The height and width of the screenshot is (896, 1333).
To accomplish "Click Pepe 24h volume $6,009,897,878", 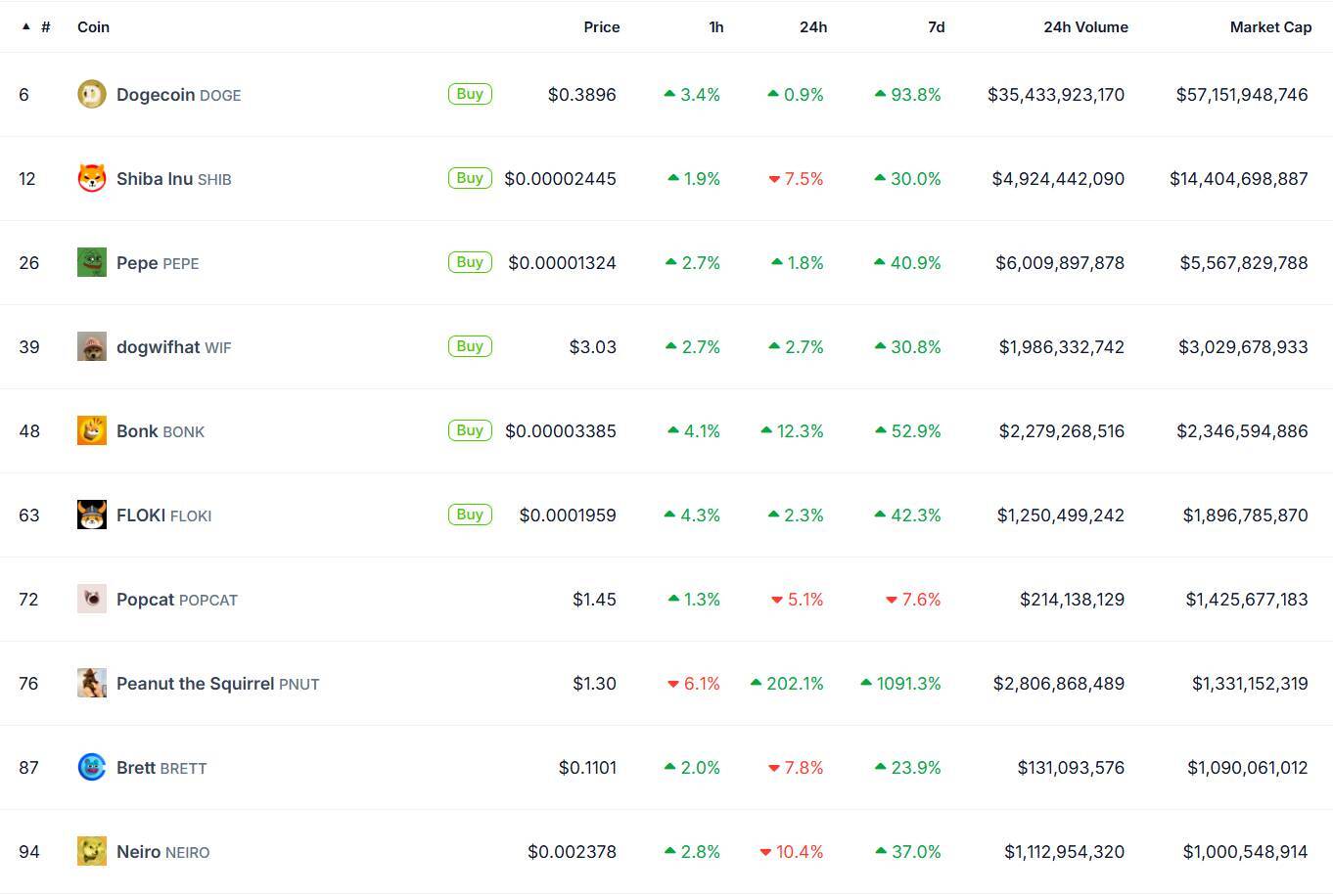I will pyautogui.click(x=1060, y=263).
